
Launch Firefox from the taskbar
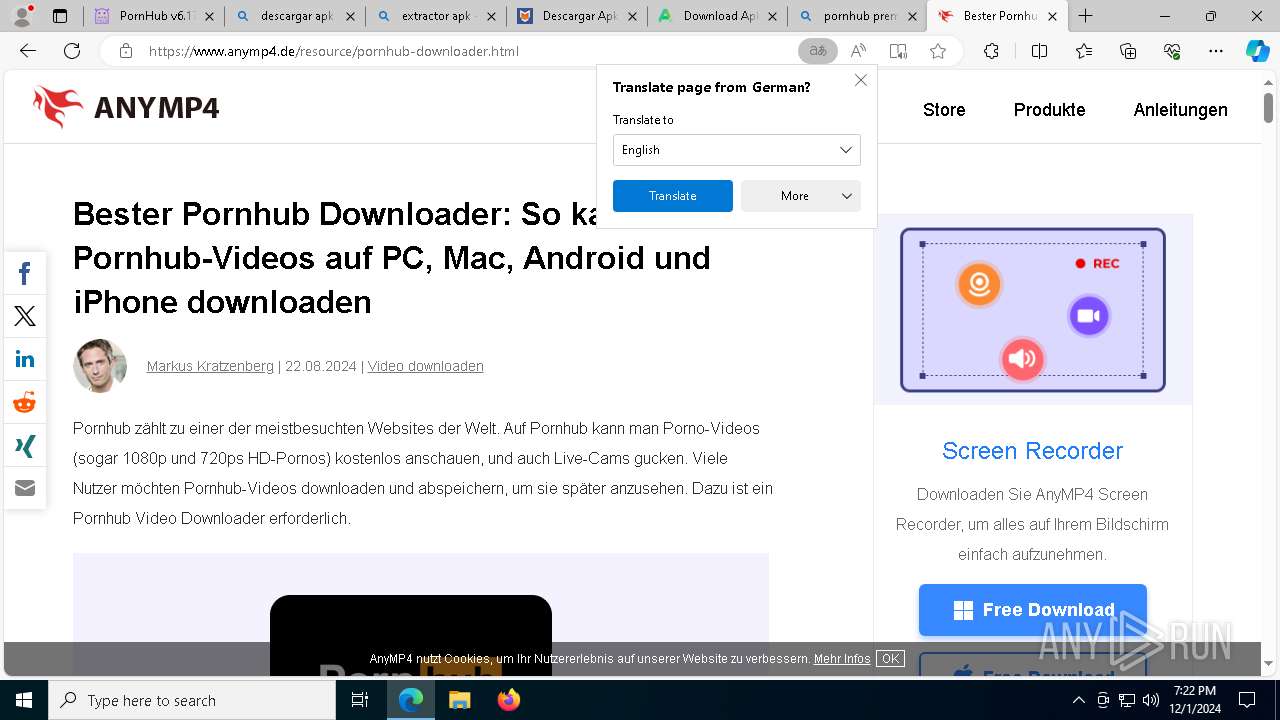point(508,700)
